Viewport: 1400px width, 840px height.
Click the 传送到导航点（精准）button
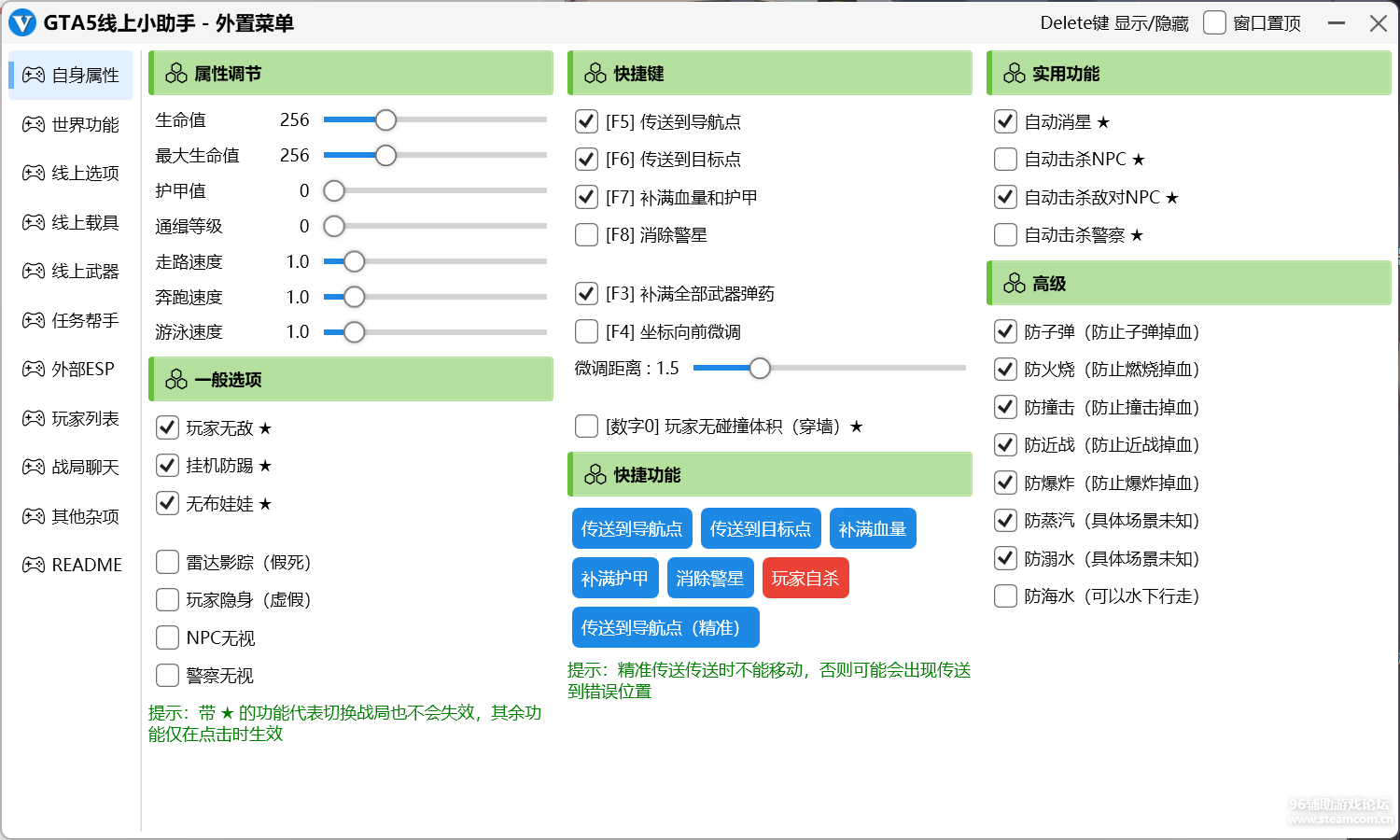tap(665, 628)
